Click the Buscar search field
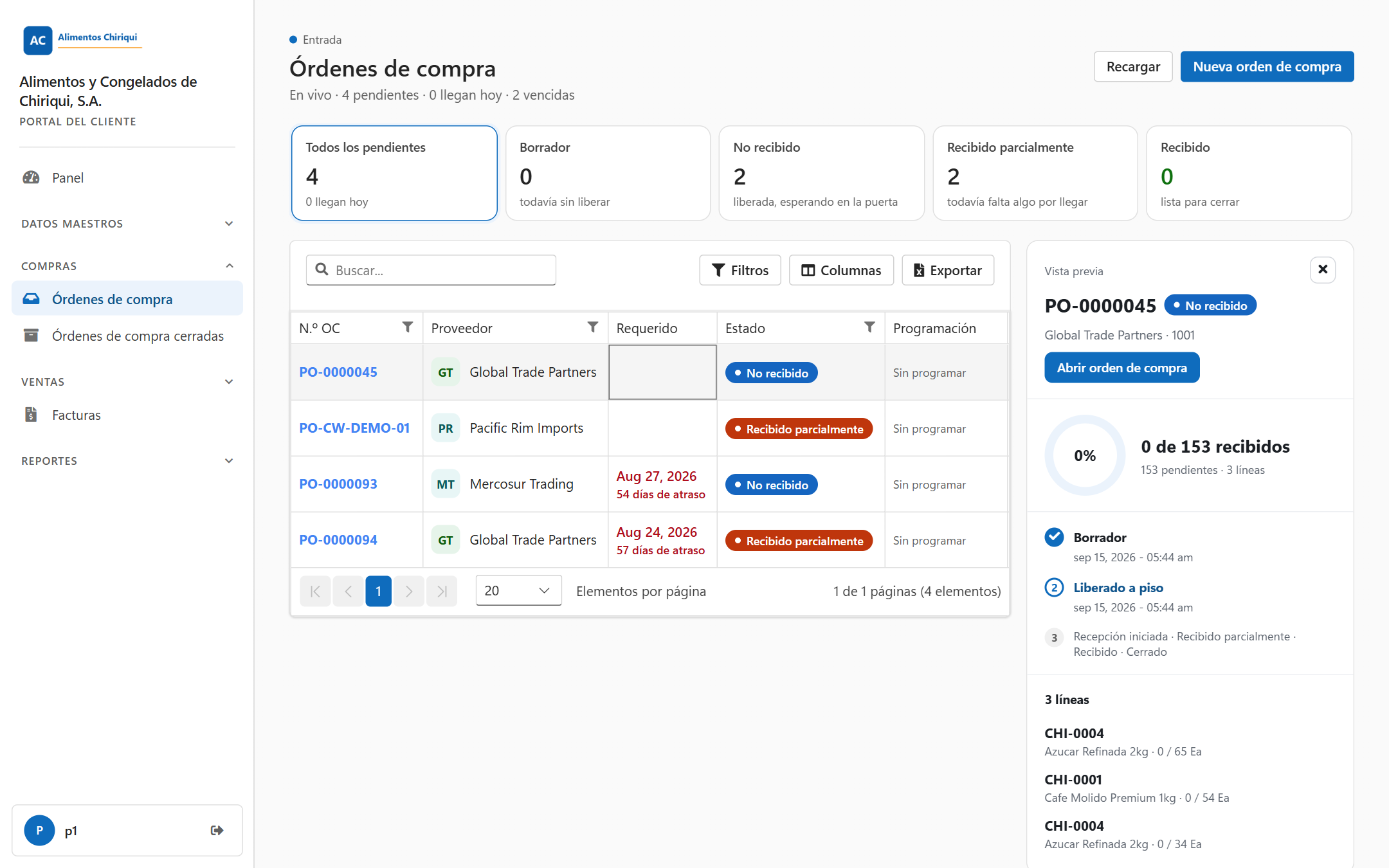Screen dimensions: 1389x868 [431, 270]
